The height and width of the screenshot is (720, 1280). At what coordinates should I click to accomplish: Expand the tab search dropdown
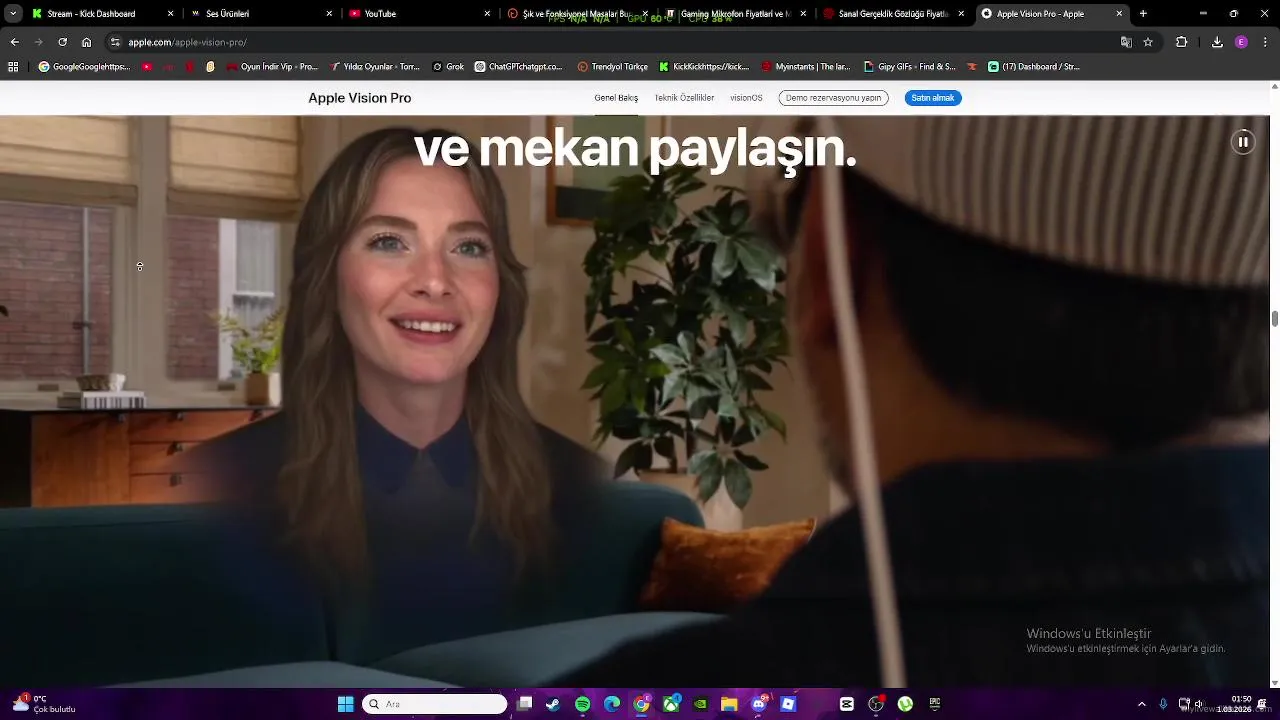[12, 14]
